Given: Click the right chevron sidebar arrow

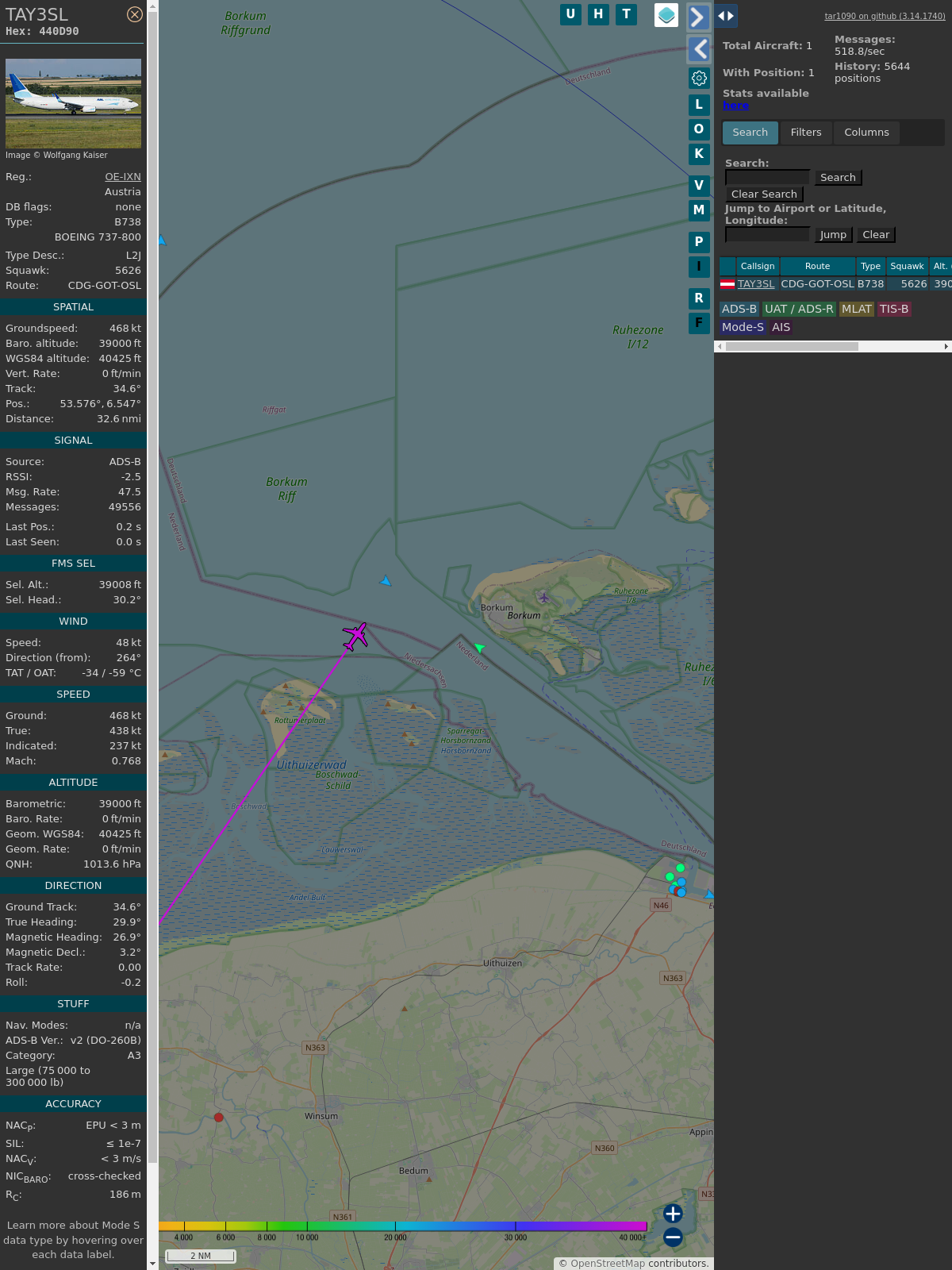Looking at the screenshot, I should 698,17.
